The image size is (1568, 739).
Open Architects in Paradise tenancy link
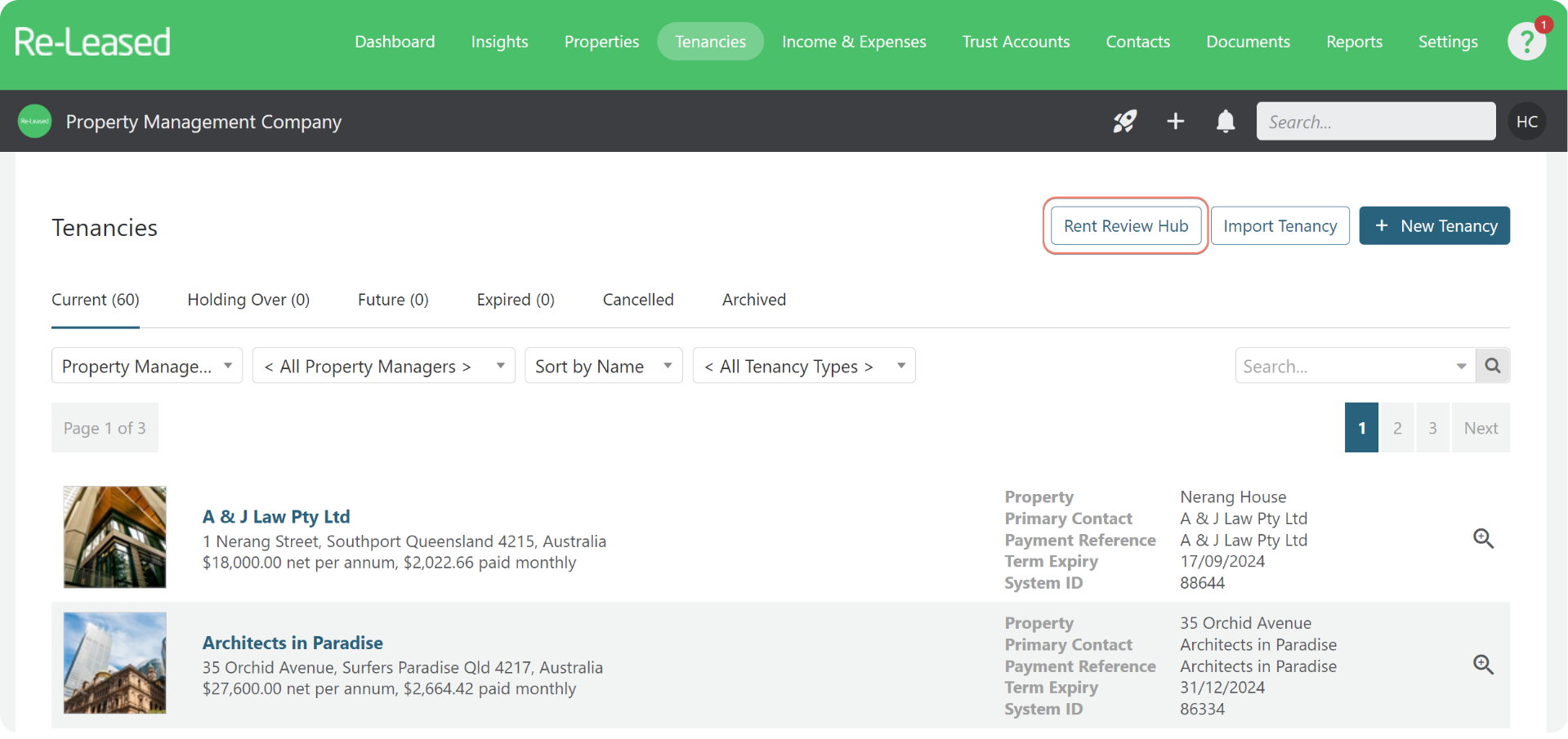click(x=293, y=643)
